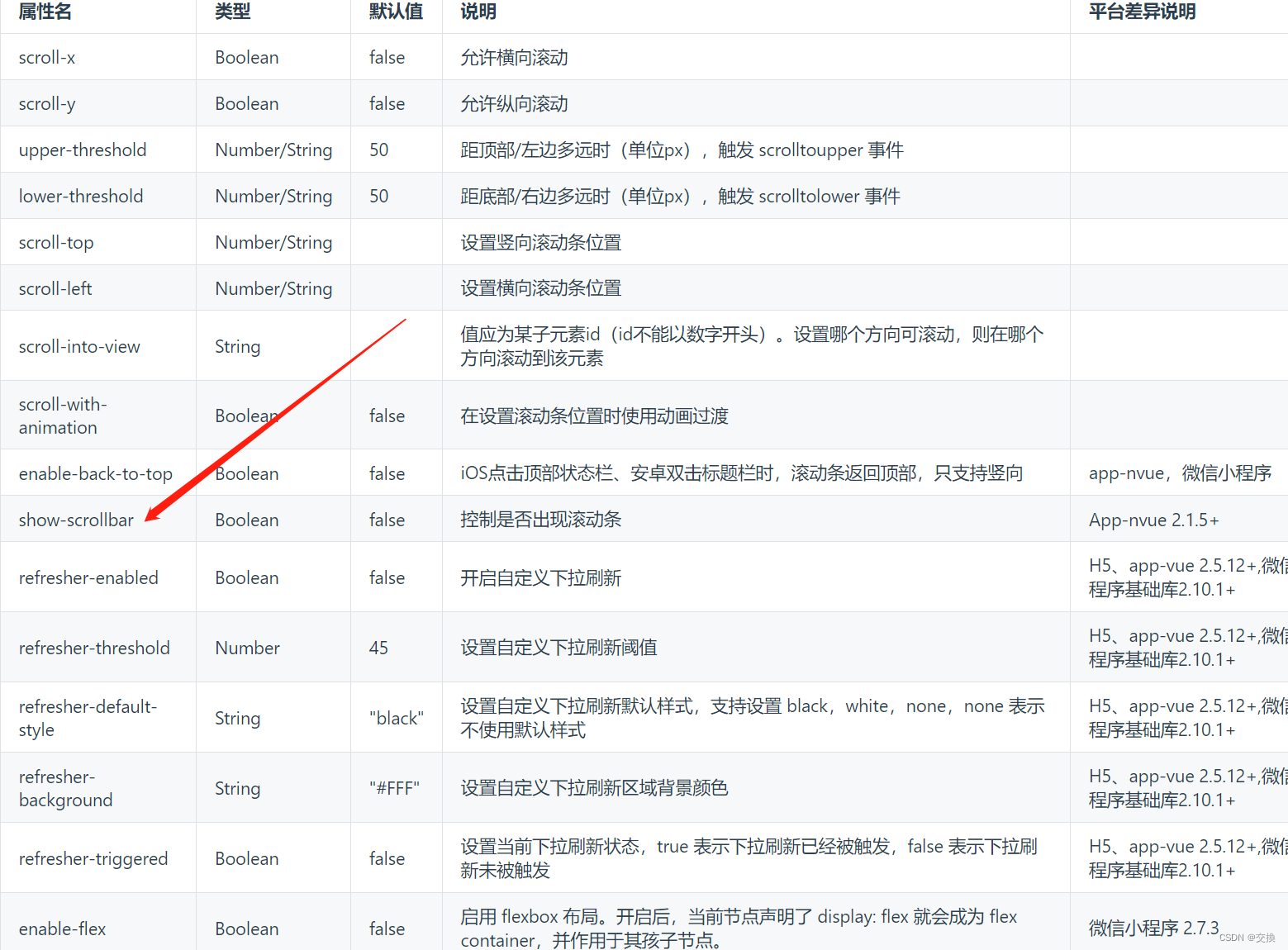Click the scroll-into-view description text
Viewport: 1288px width, 950px height.
pos(750,345)
